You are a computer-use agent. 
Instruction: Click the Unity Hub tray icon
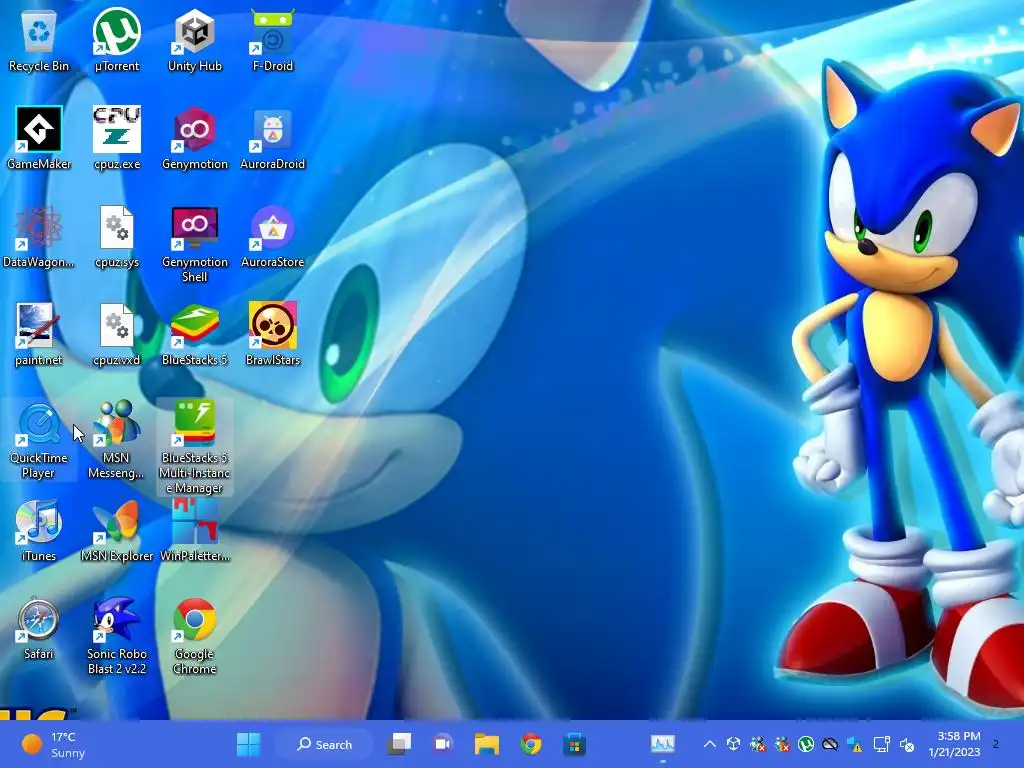[733, 744]
